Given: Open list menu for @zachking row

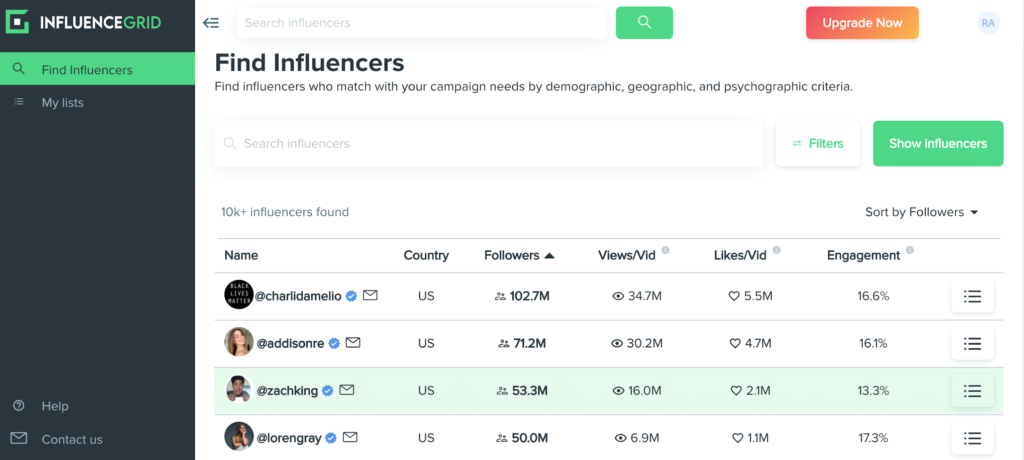Looking at the screenshot, I should [x=972, y=391].
